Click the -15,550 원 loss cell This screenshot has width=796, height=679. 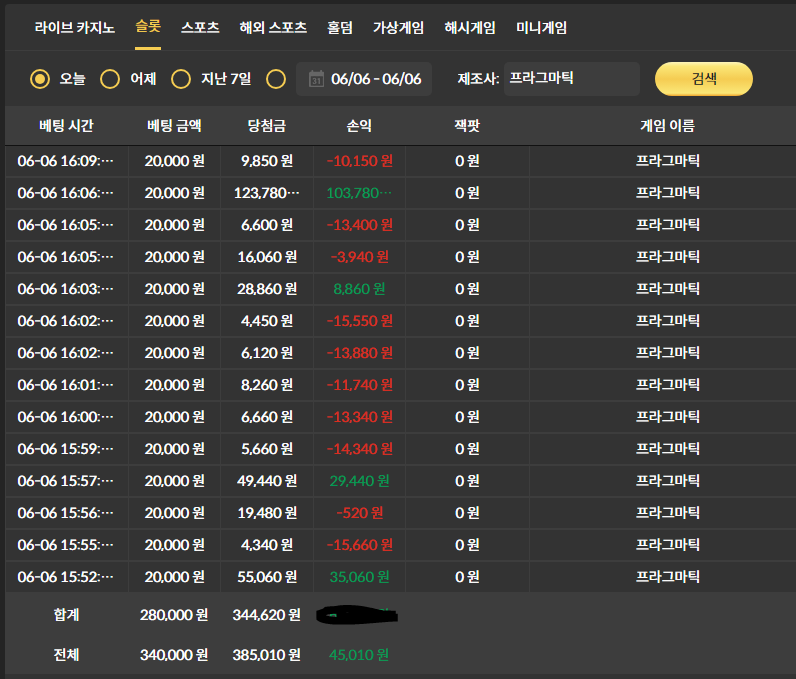click(x=359, y=321)
